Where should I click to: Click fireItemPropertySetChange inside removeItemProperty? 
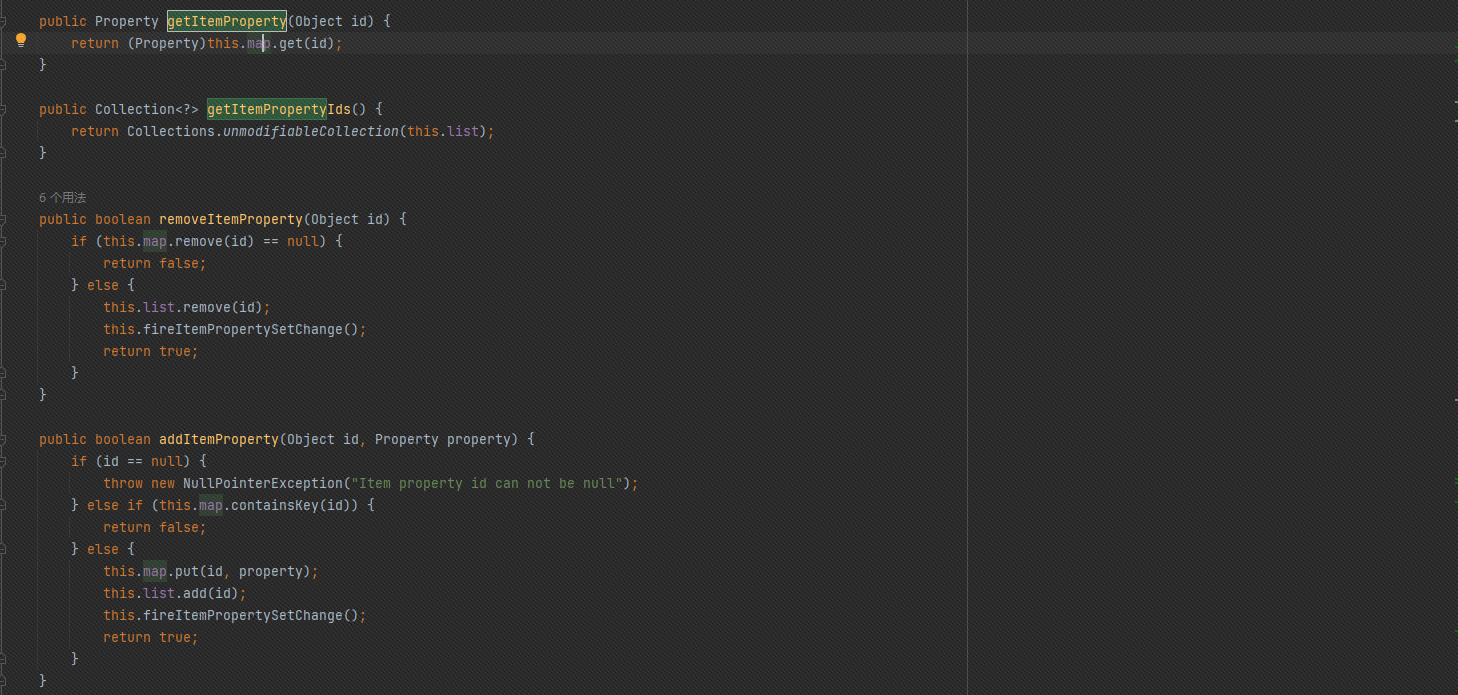(243, 329)
